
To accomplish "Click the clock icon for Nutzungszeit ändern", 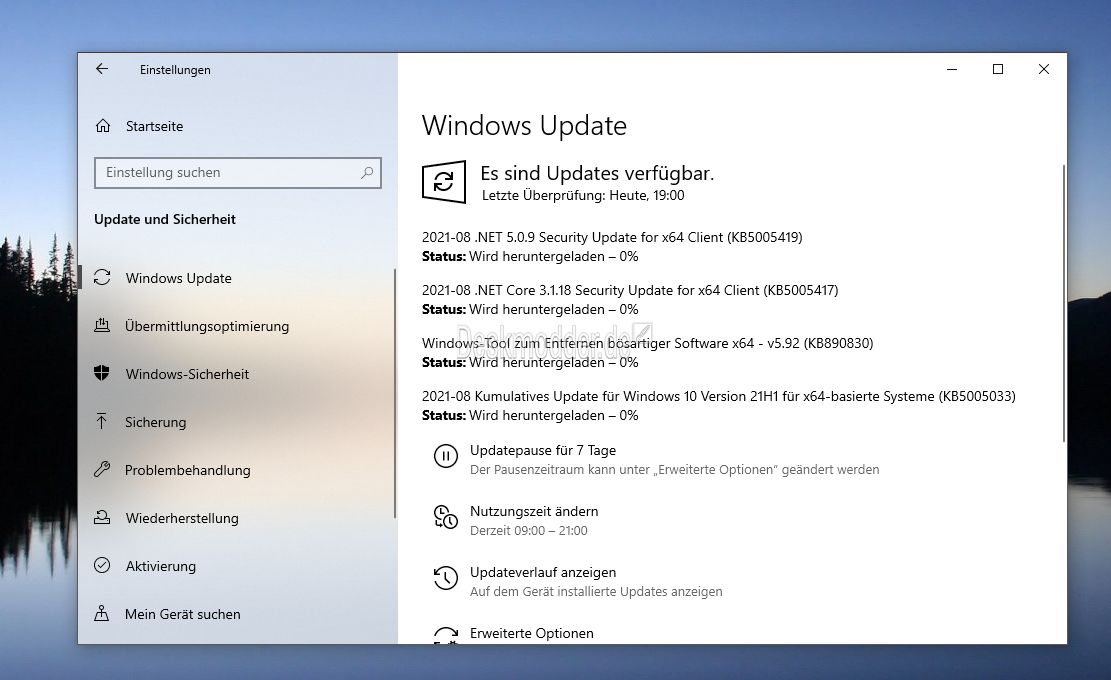I will click(446, 517).
